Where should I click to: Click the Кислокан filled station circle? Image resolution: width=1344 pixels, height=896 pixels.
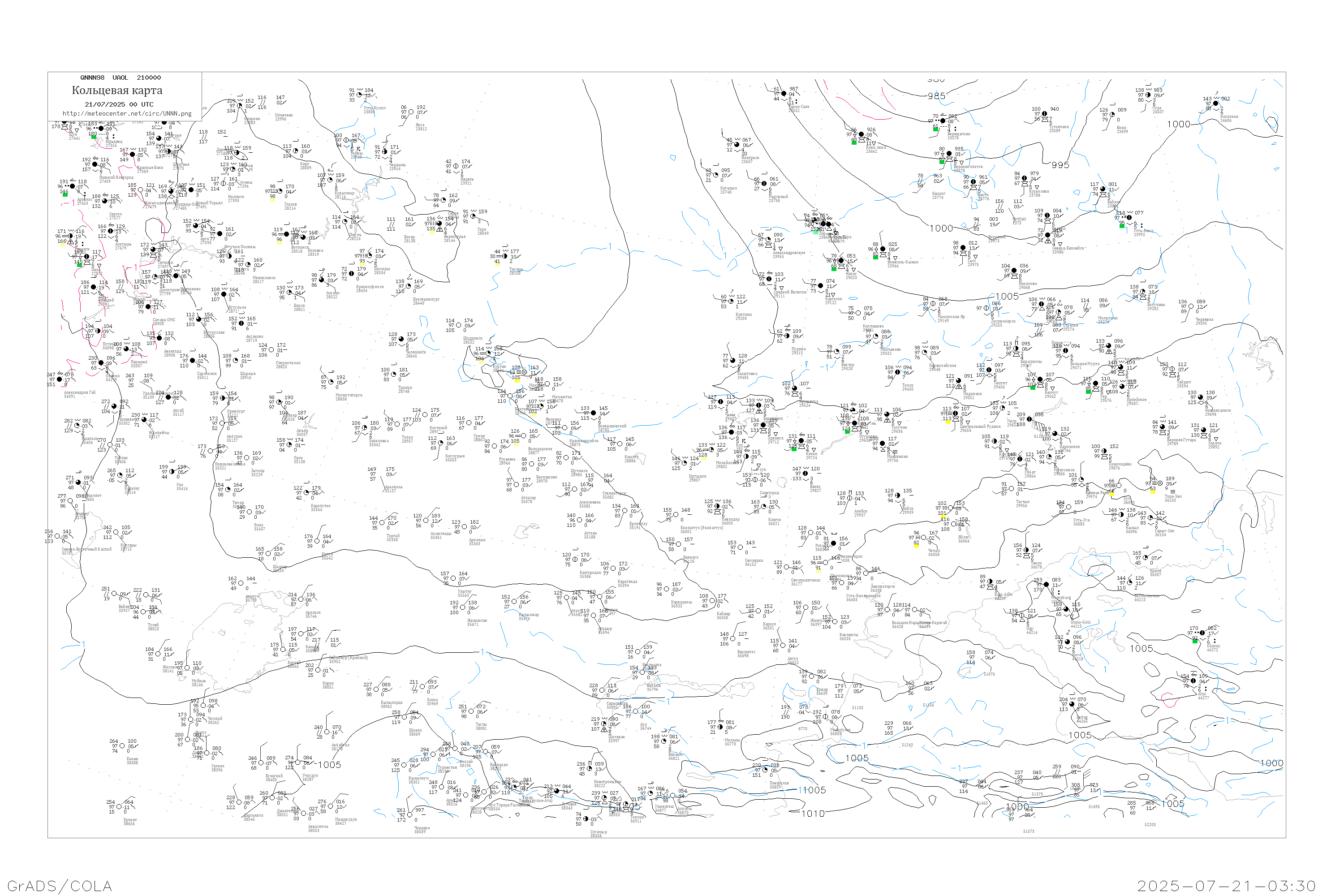[x=1216, y=104]
